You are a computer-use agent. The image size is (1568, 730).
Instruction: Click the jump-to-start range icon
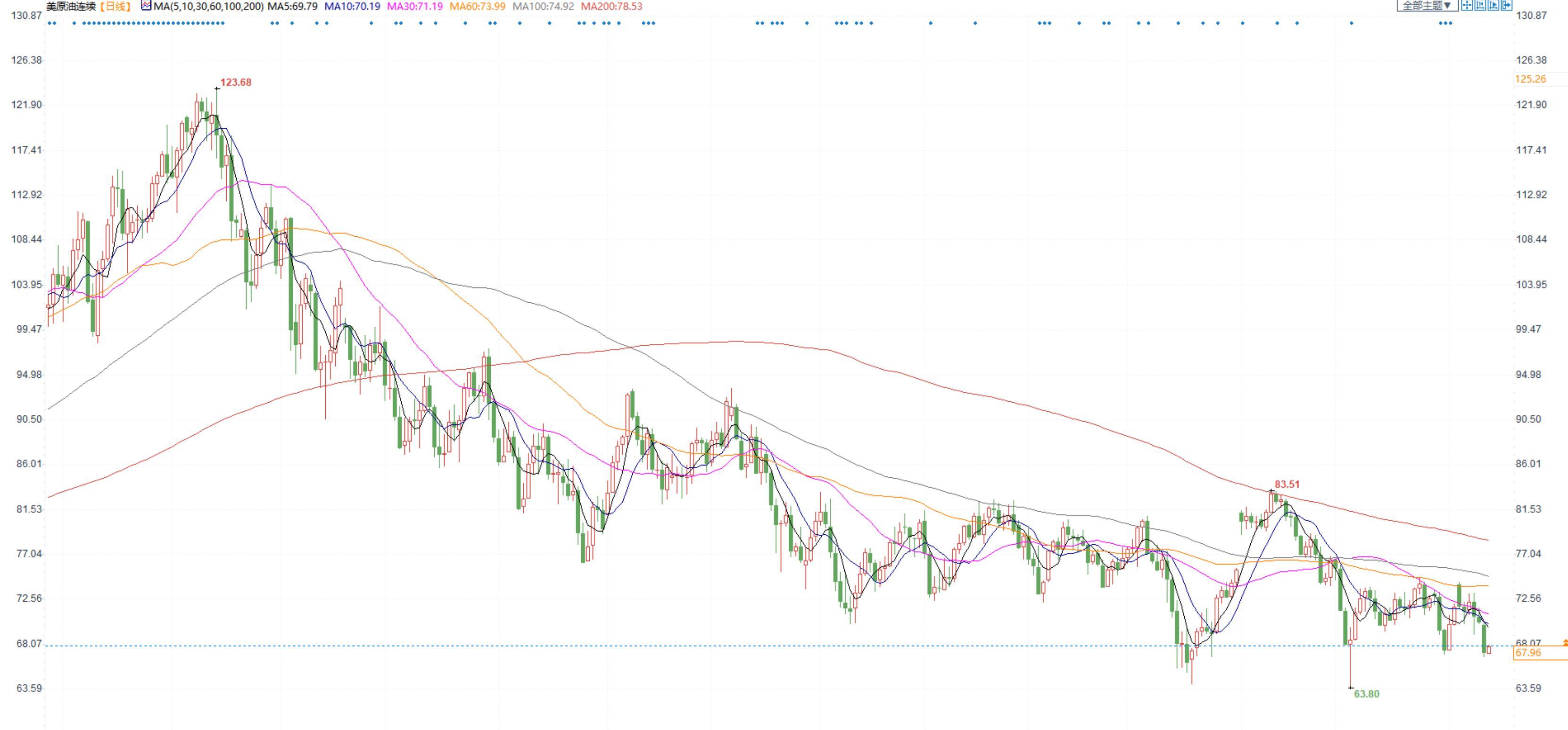coord(1480,5)
